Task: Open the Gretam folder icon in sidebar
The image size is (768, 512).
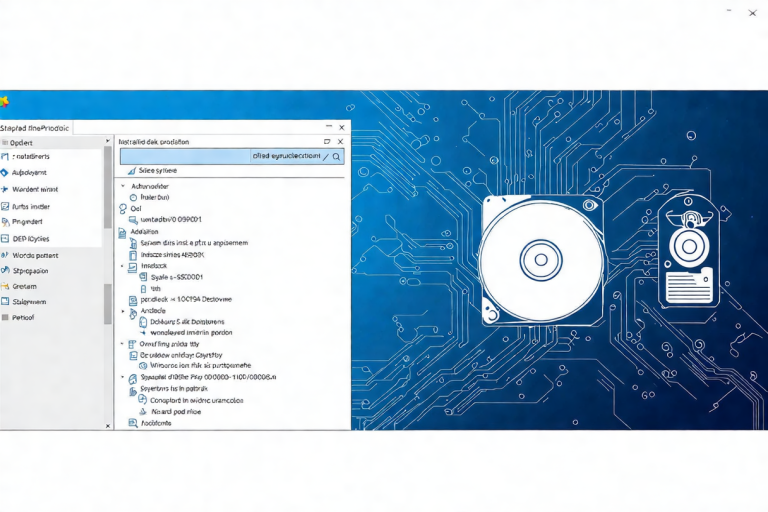Action: [5, 285]
